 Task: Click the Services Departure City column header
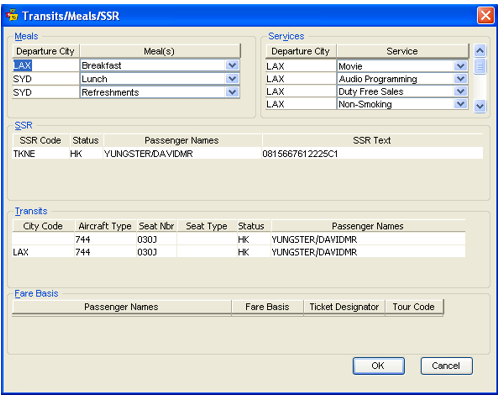[x=301, y=51]
